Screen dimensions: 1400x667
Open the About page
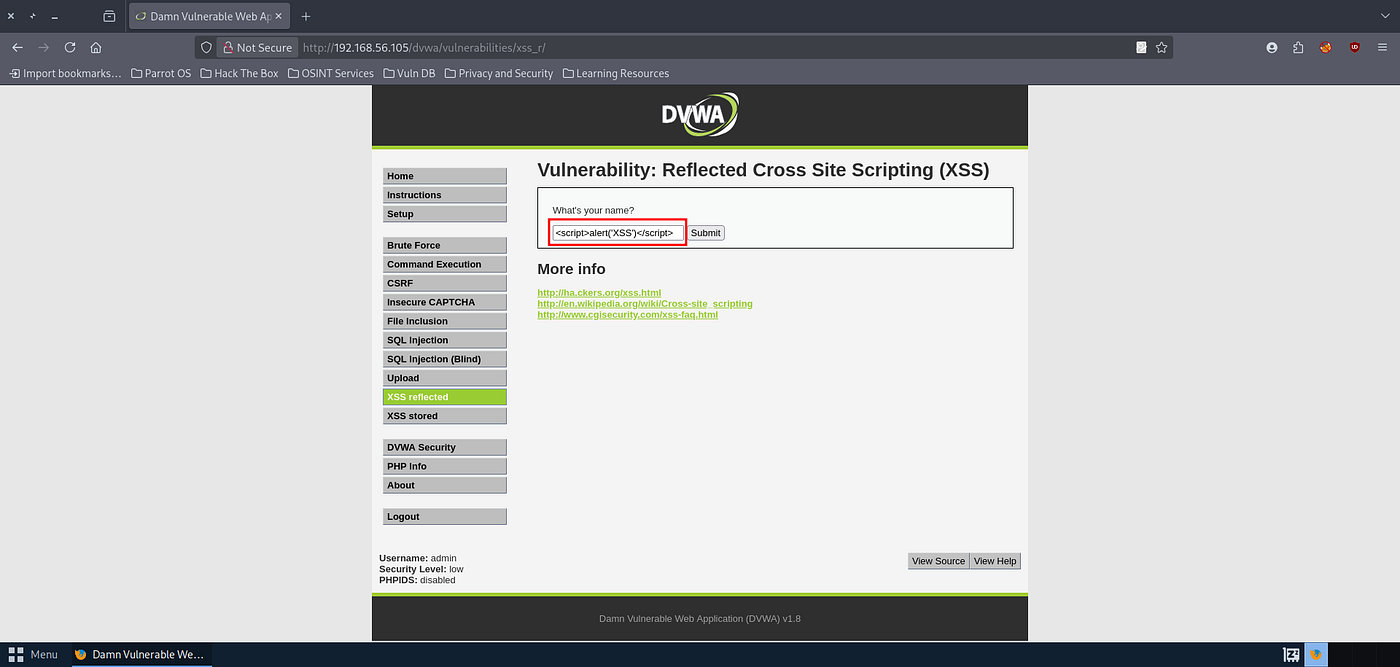444,485
